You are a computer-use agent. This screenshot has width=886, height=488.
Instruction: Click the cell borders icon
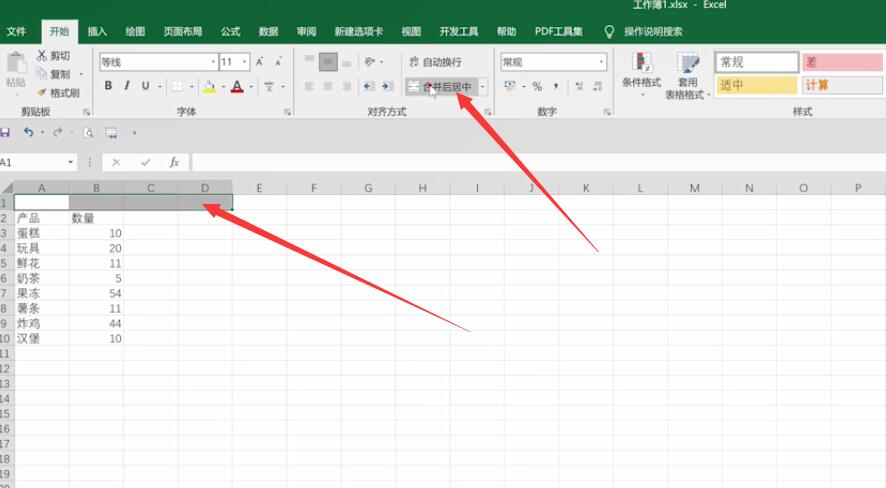[177, 86]
